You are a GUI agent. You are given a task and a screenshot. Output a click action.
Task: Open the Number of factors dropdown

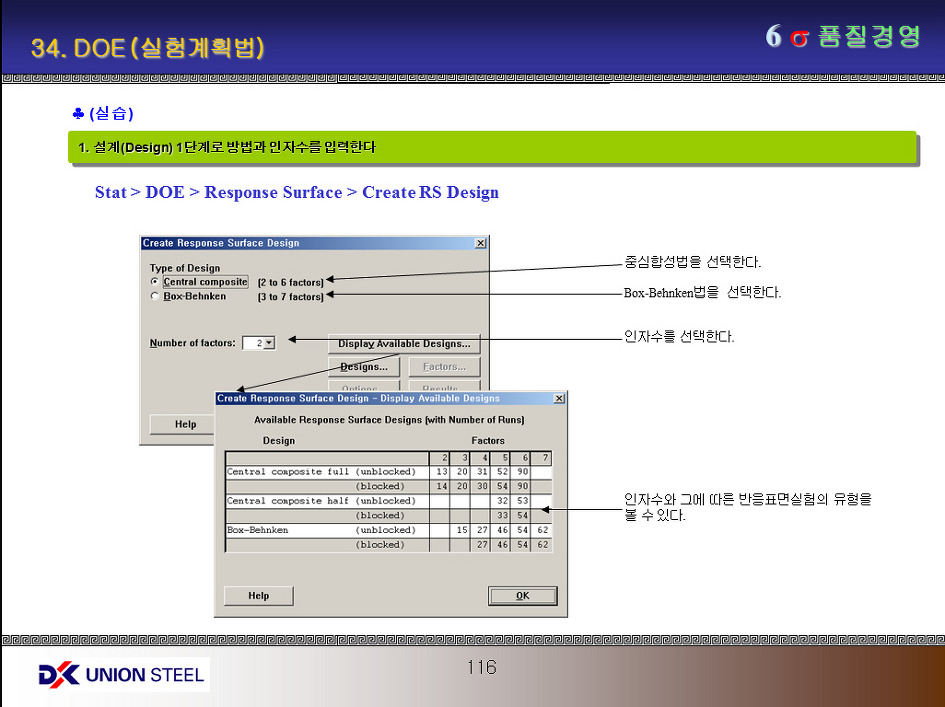[269, 343]
